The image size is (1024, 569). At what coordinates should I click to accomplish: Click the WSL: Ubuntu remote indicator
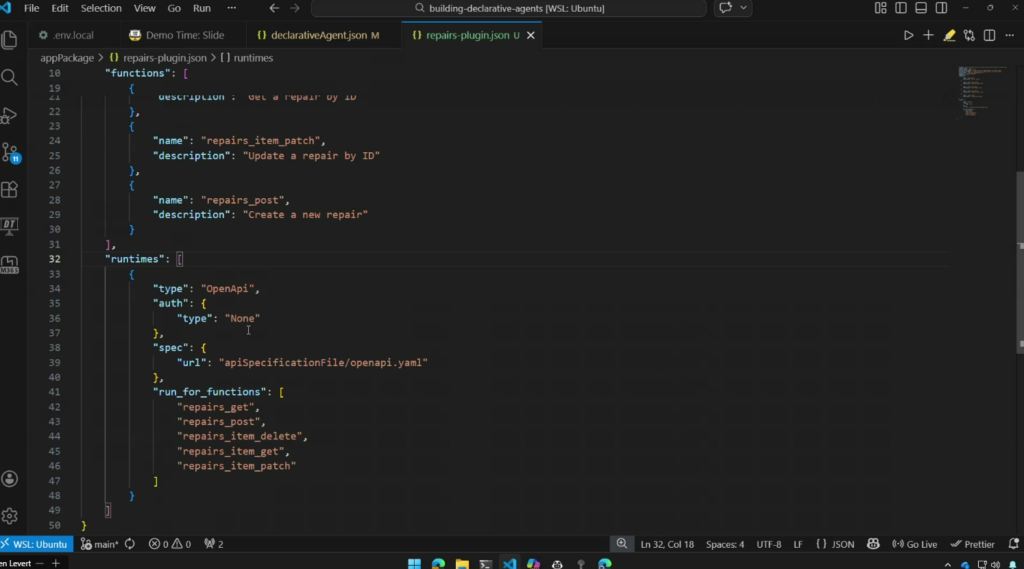[x=35, y=544]
